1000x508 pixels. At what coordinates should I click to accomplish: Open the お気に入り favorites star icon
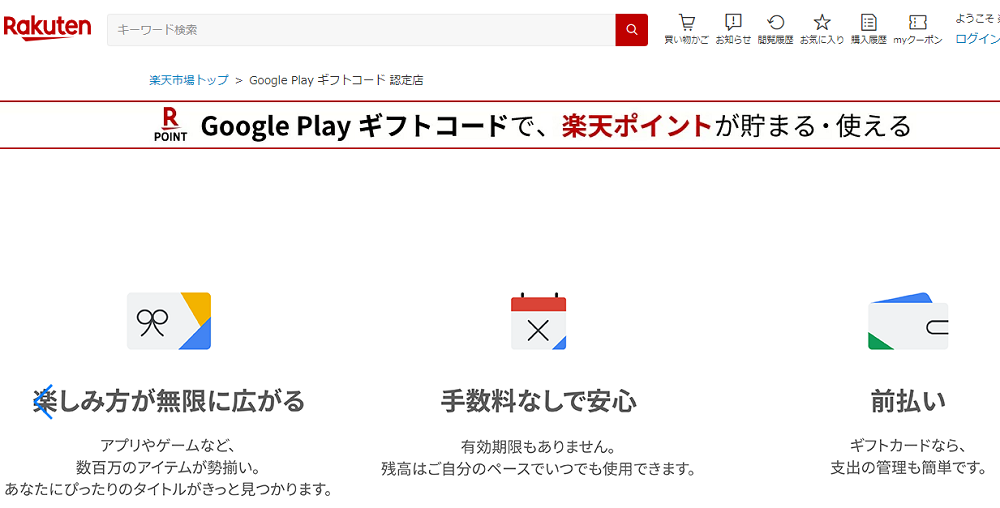(822, 29)
